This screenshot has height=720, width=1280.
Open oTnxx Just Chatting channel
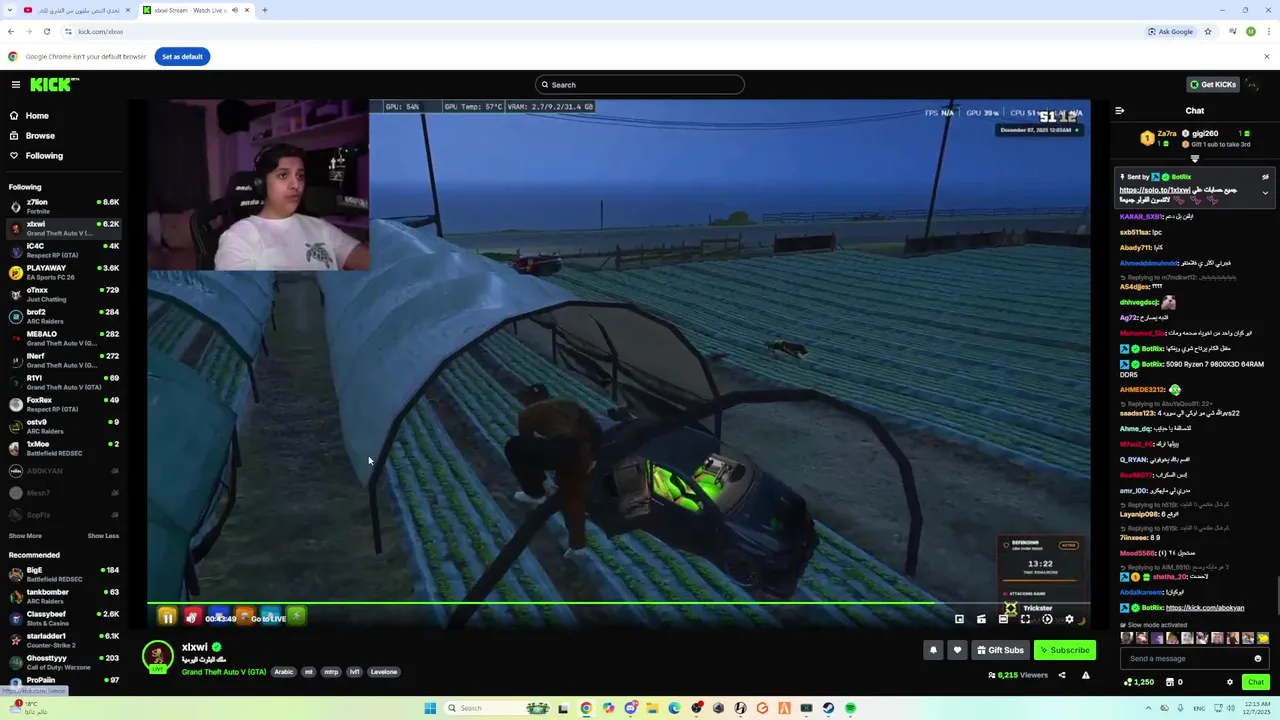pyautogui.click(x=64, y=294)
